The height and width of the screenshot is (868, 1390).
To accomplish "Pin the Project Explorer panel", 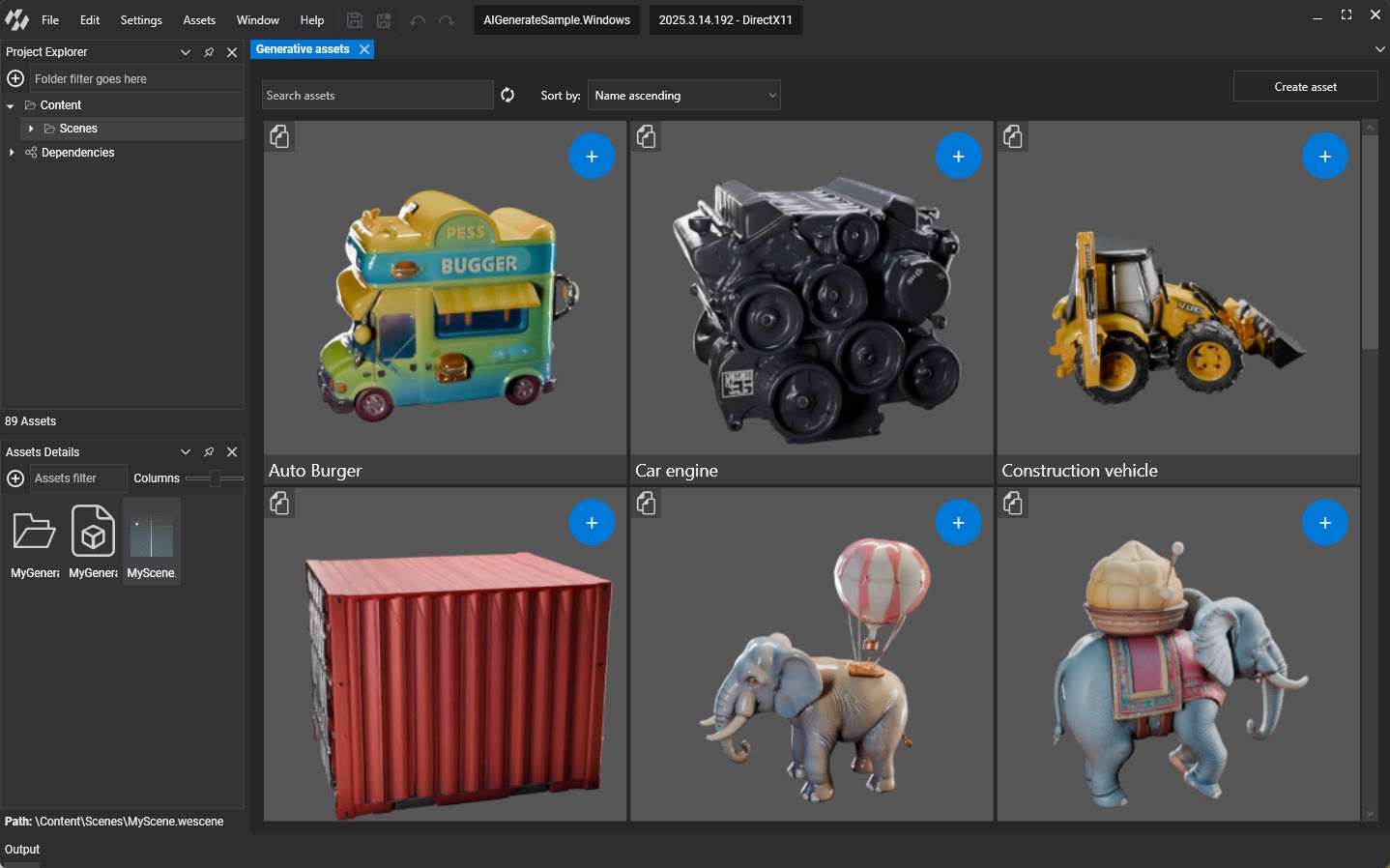I will click(x=209, y=52).
